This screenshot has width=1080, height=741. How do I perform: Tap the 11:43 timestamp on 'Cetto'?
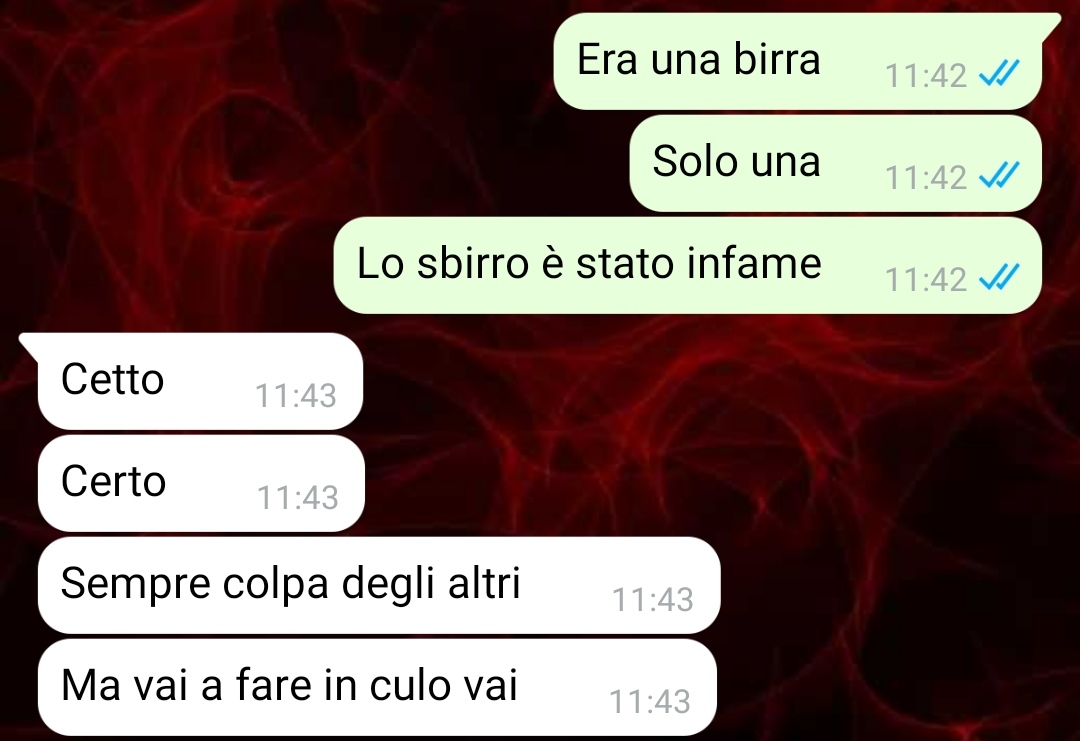(x=296, y=395)
